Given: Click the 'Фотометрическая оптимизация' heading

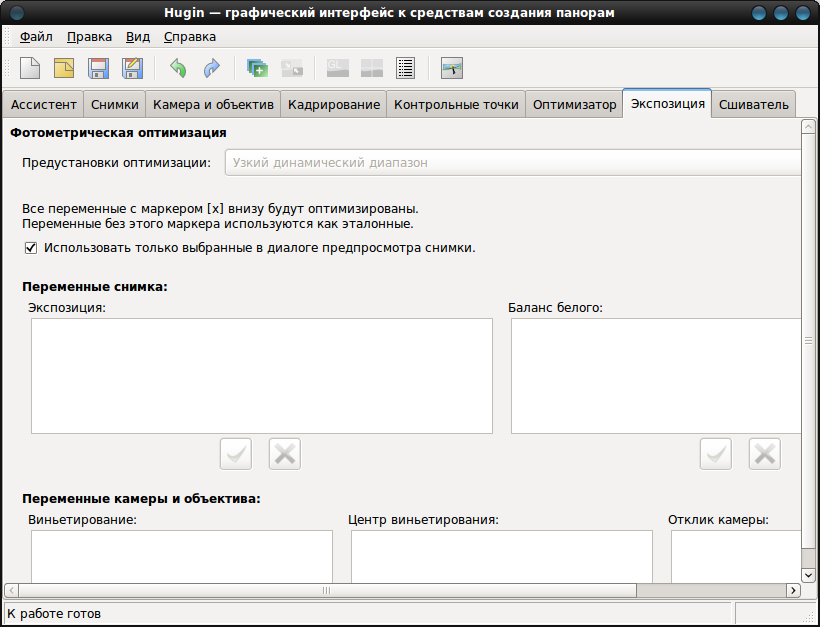Looking at the screenshot, I should click(118, 133).
